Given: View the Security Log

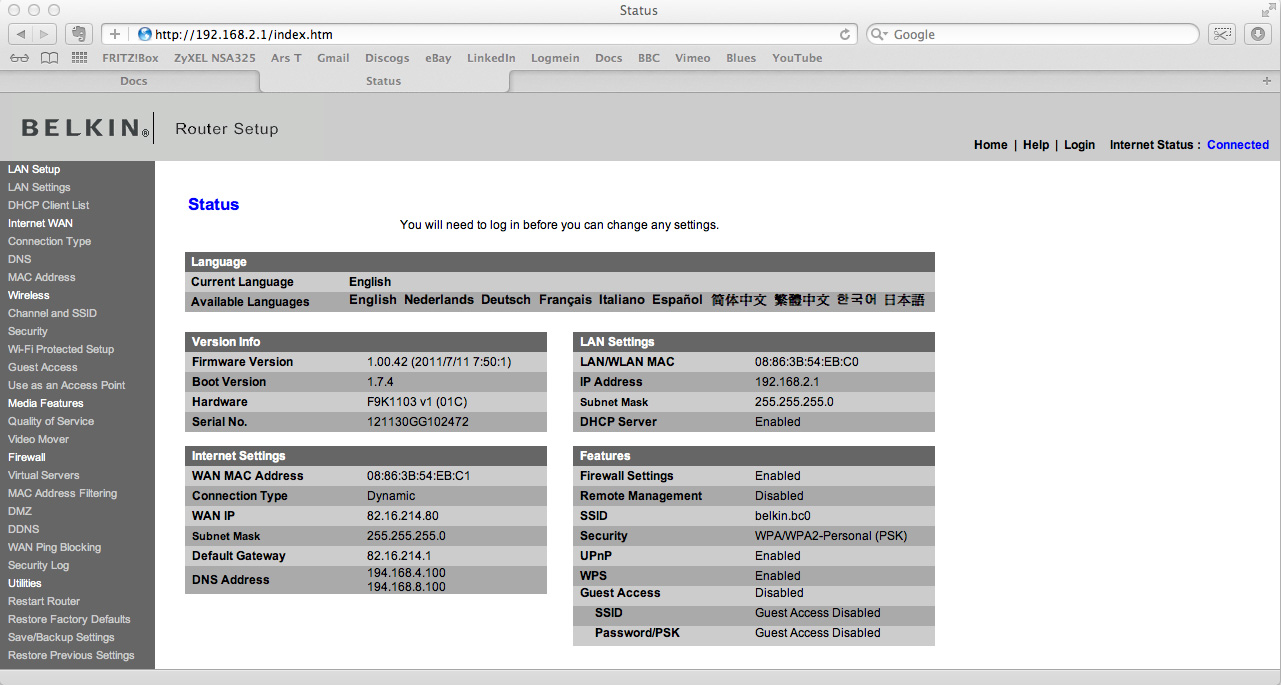Looking at the screenshot, I should tap(39, 565).
